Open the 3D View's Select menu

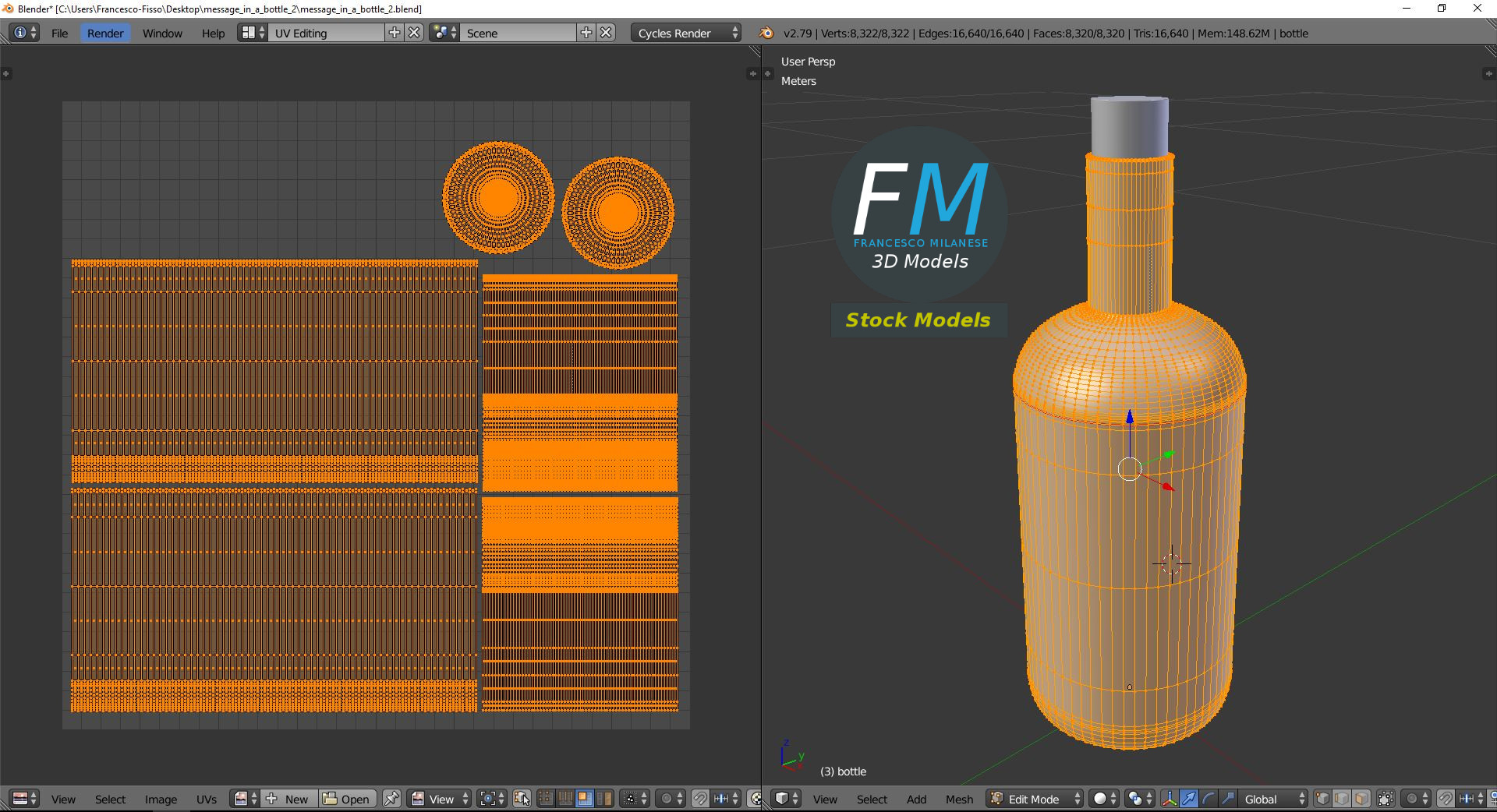872,800
